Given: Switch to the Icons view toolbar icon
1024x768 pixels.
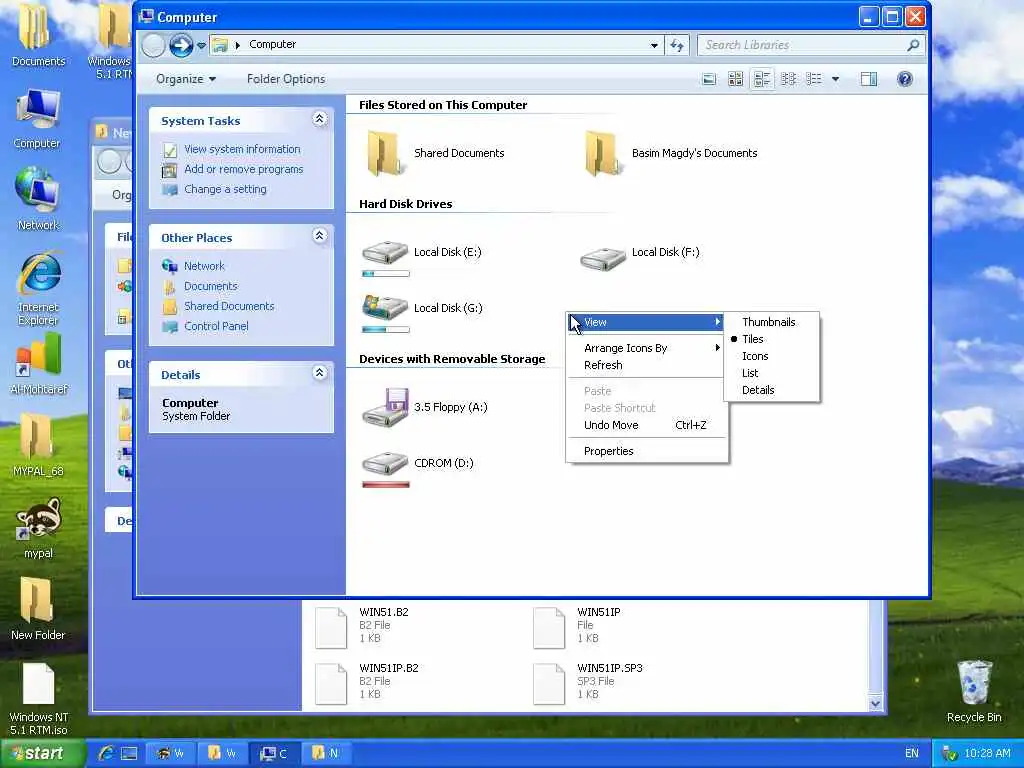Looking at the screenshot, I should pyautogui.click(x=788, y=79).
